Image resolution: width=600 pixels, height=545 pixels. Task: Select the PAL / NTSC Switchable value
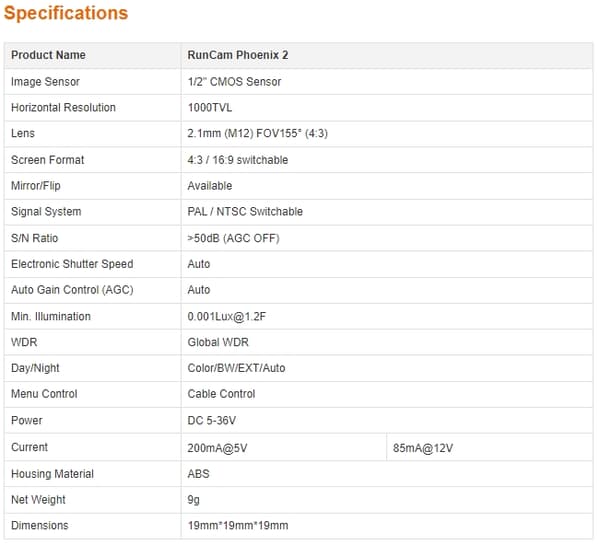[245, 212]
